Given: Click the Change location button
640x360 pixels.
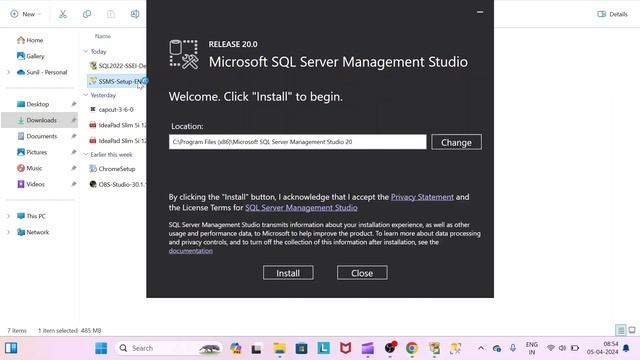Looking at the screenshot, I should [x=456, y=142].
